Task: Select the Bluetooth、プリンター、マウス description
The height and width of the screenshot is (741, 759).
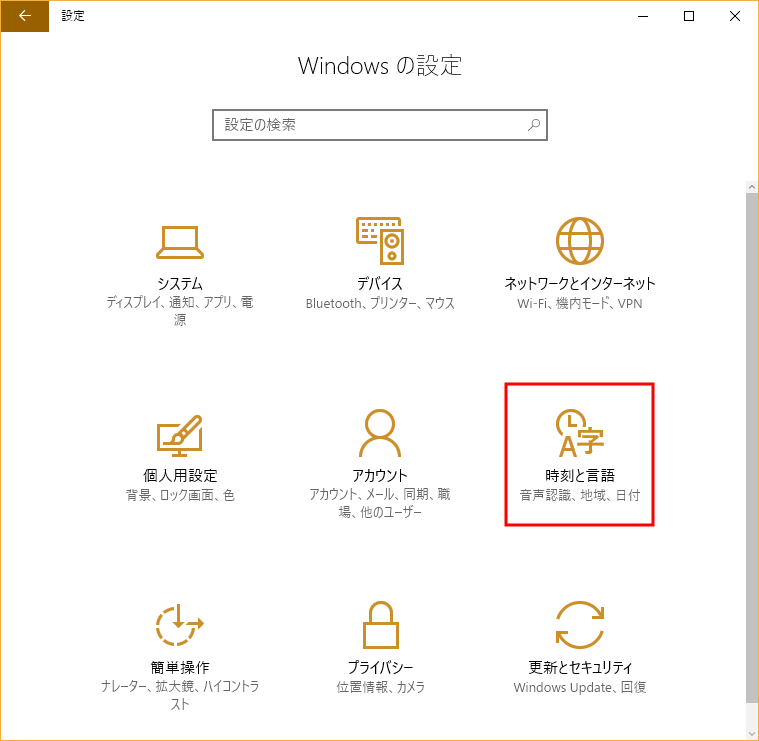Action: 380,303
